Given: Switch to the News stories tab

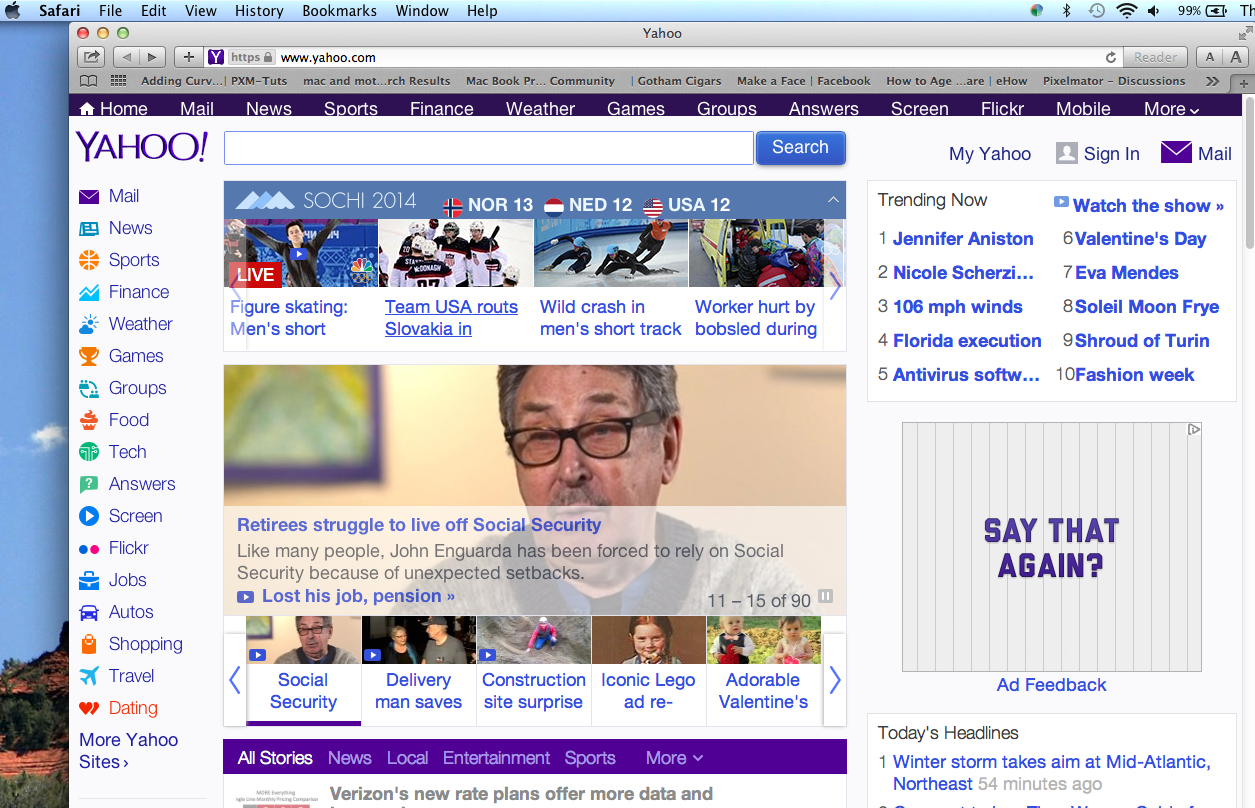Looking at the screenshot, I should [349, 758].
